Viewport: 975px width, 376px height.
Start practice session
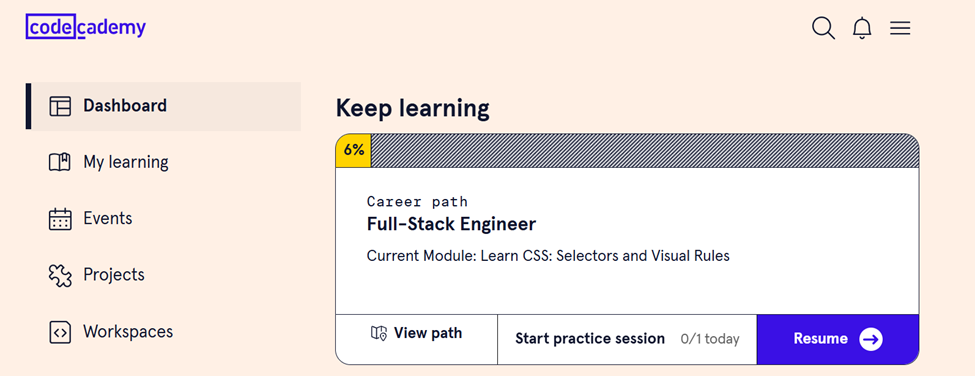tap(627, 339)
